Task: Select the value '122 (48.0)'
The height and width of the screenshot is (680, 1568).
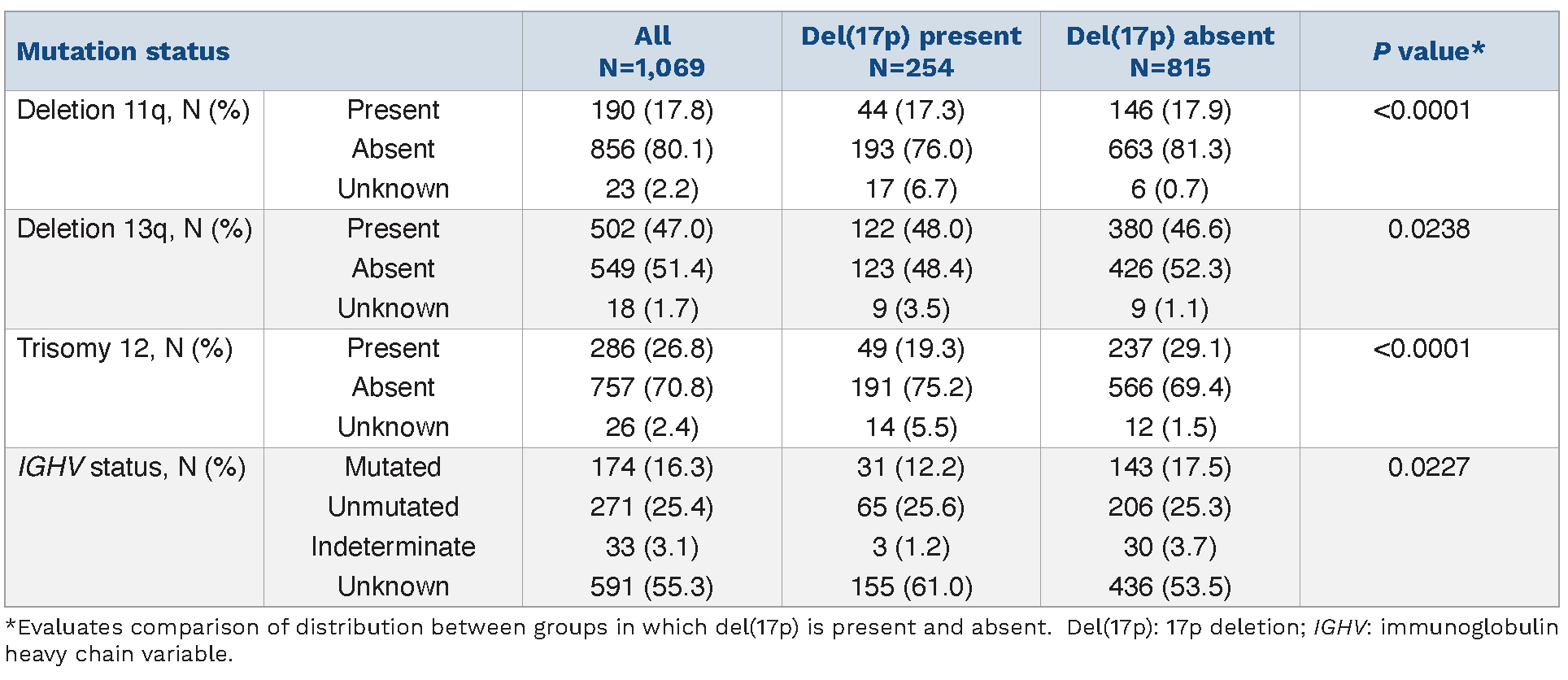Action: 911,229
